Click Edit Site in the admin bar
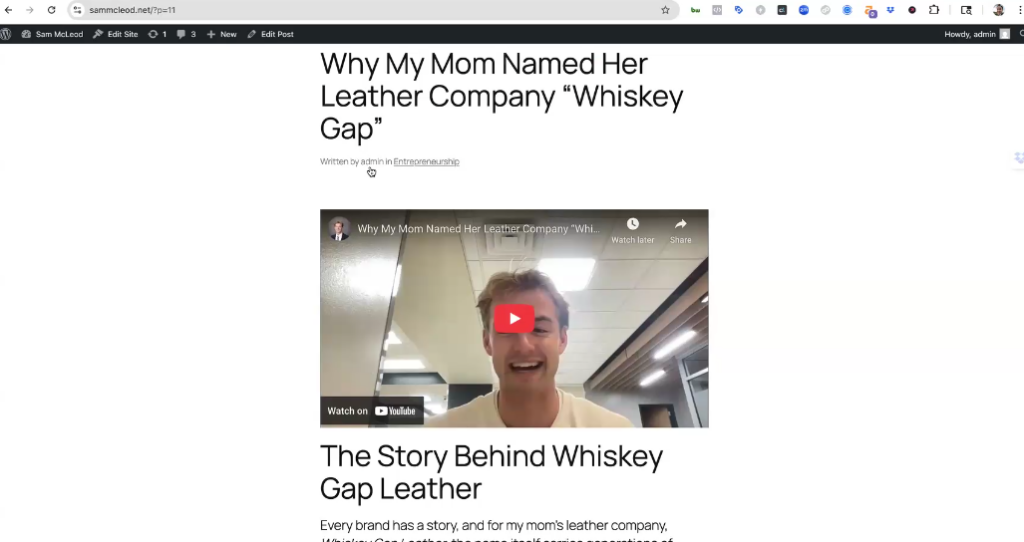This screenshot has width=1024, height=542. 116,34
